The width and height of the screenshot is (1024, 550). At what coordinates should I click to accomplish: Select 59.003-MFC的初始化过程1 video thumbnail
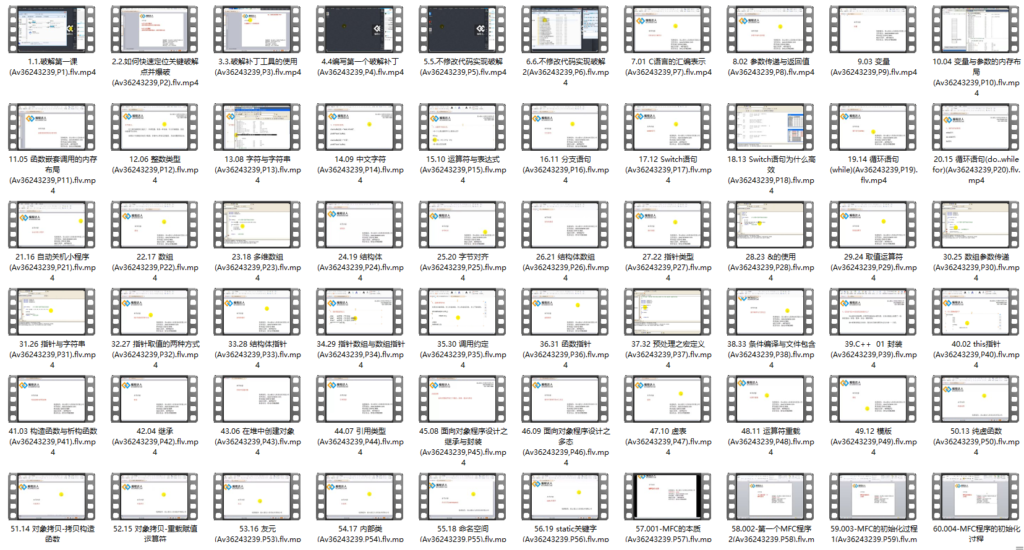(873, 496)
